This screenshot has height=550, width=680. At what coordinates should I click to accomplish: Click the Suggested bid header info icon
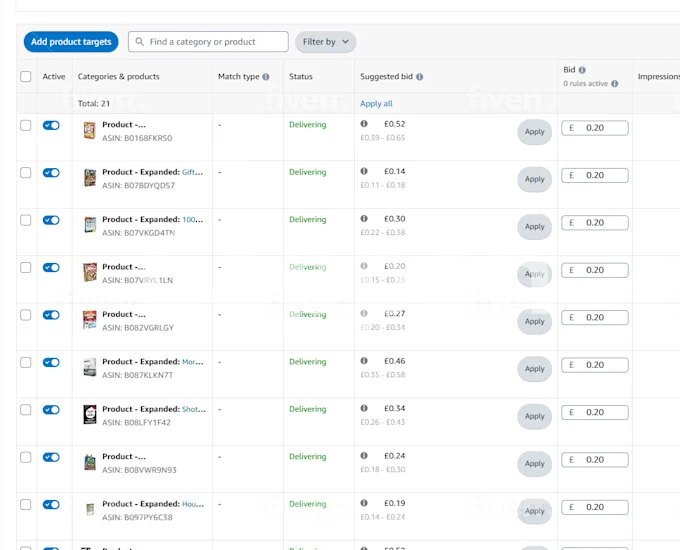(419, 77)
